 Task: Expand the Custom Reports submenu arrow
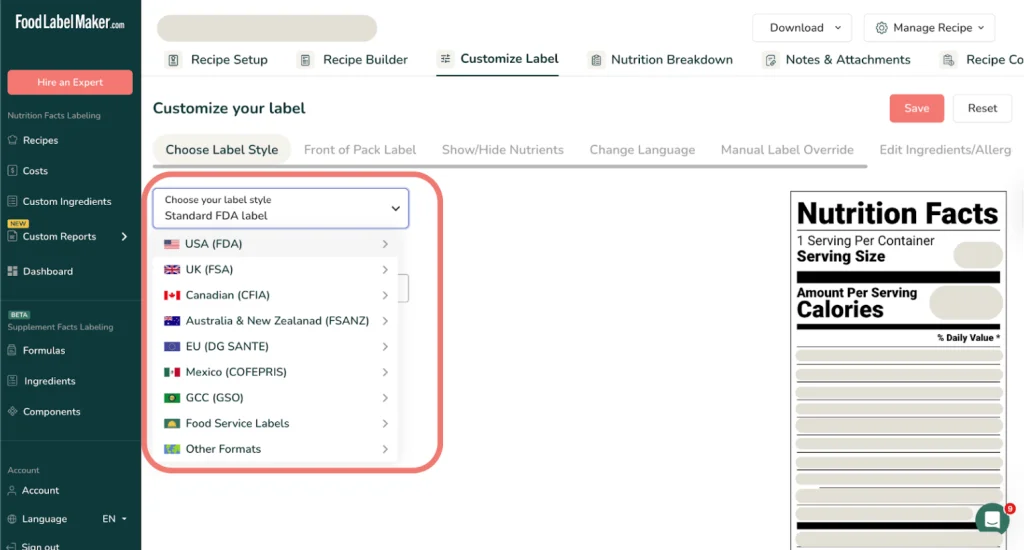pyautogui.click(x=124, y=237)
